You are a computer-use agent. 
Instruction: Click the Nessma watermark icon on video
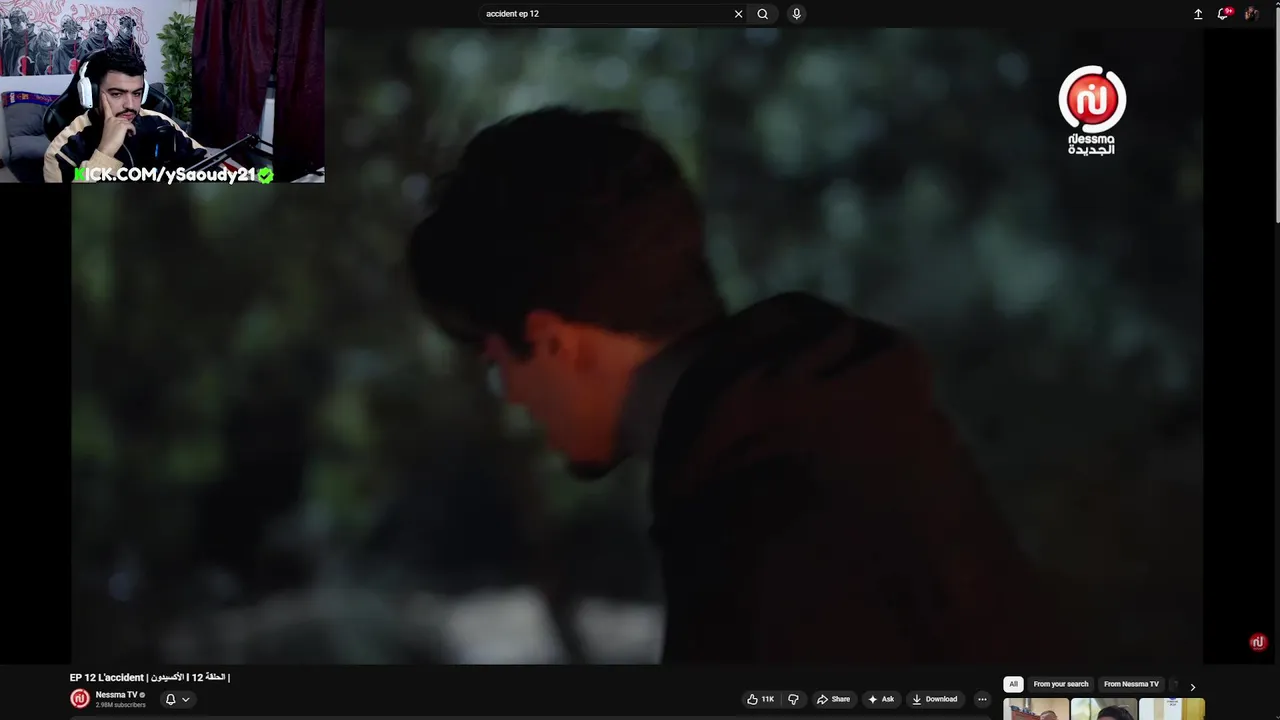coord(1258,642)
